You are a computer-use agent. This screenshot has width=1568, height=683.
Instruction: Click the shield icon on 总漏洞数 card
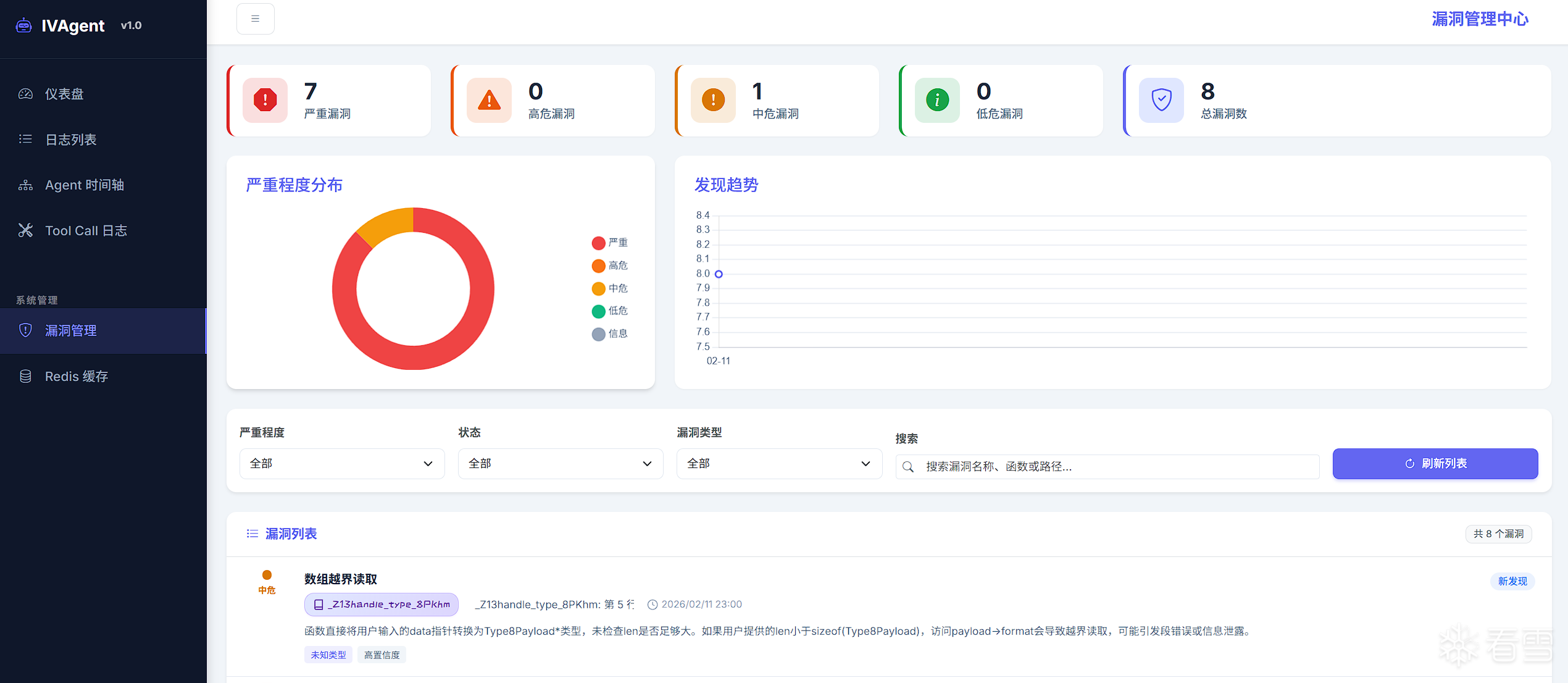point(1161,100)
